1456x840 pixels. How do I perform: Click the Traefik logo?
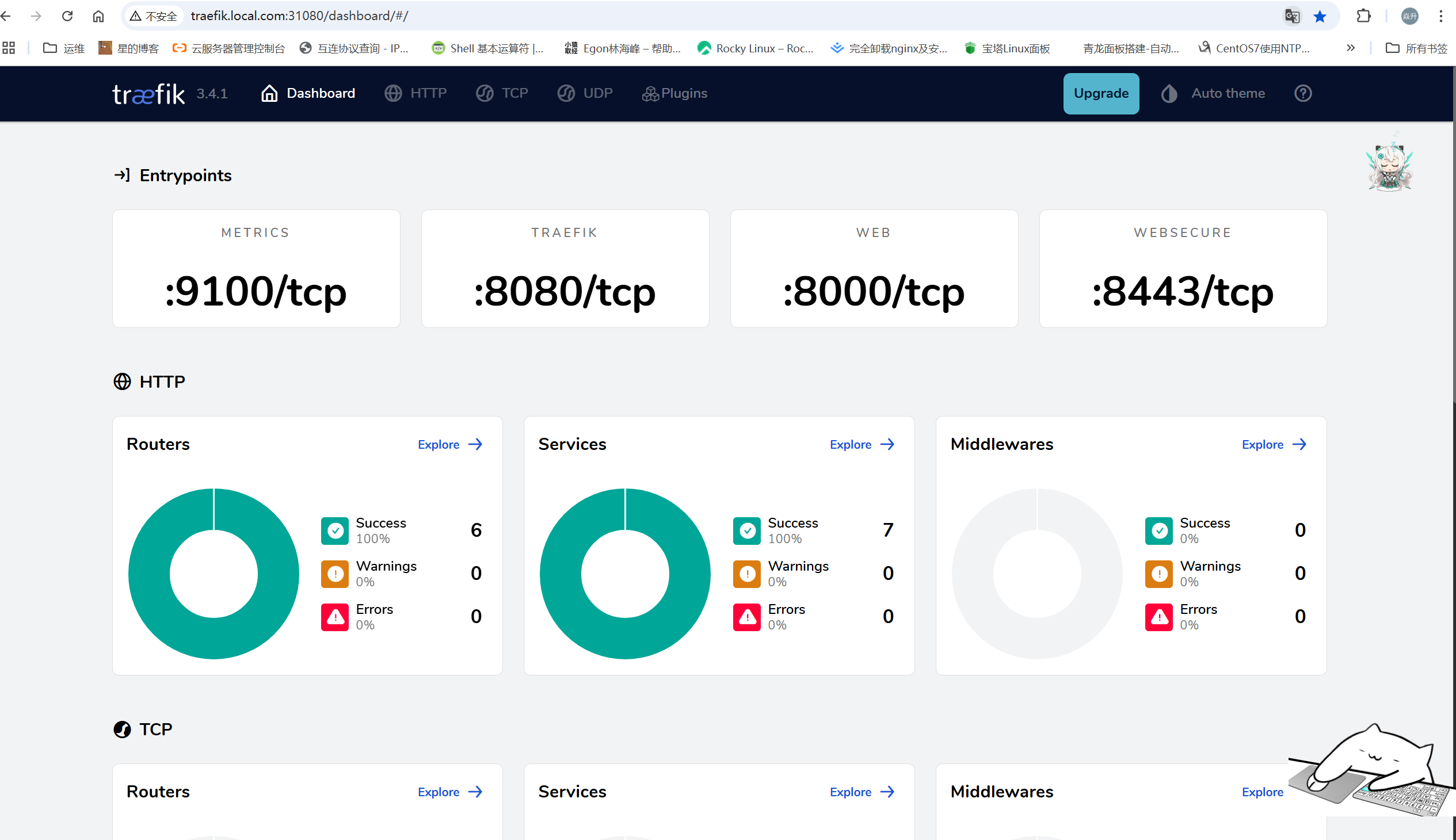point(148,93)
